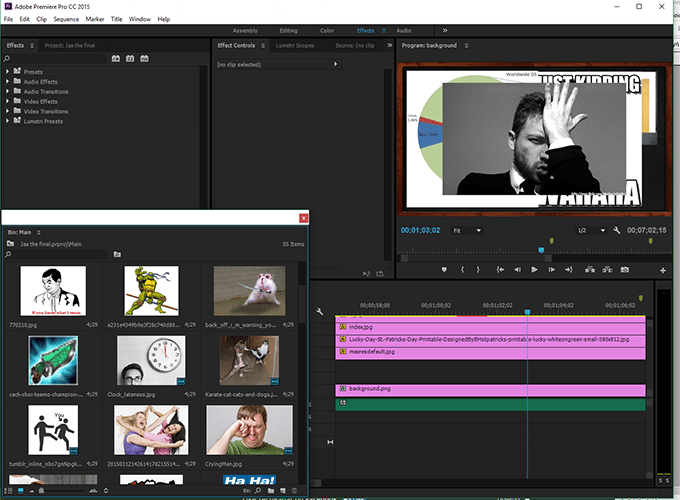Open the Window menu
Viewport: 680px width, 500px height.
[140, 19]
